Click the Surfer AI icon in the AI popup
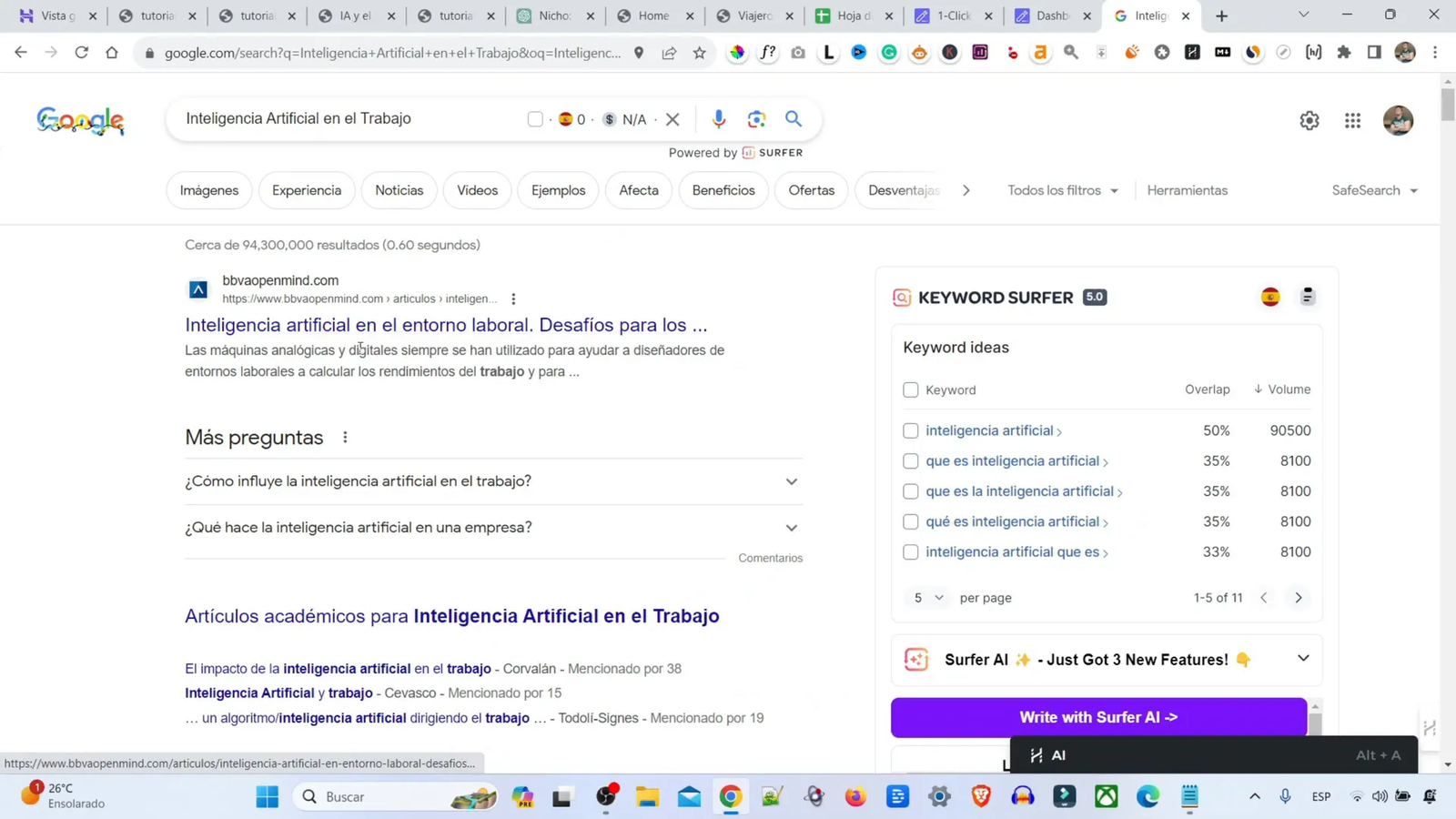 1036,754
